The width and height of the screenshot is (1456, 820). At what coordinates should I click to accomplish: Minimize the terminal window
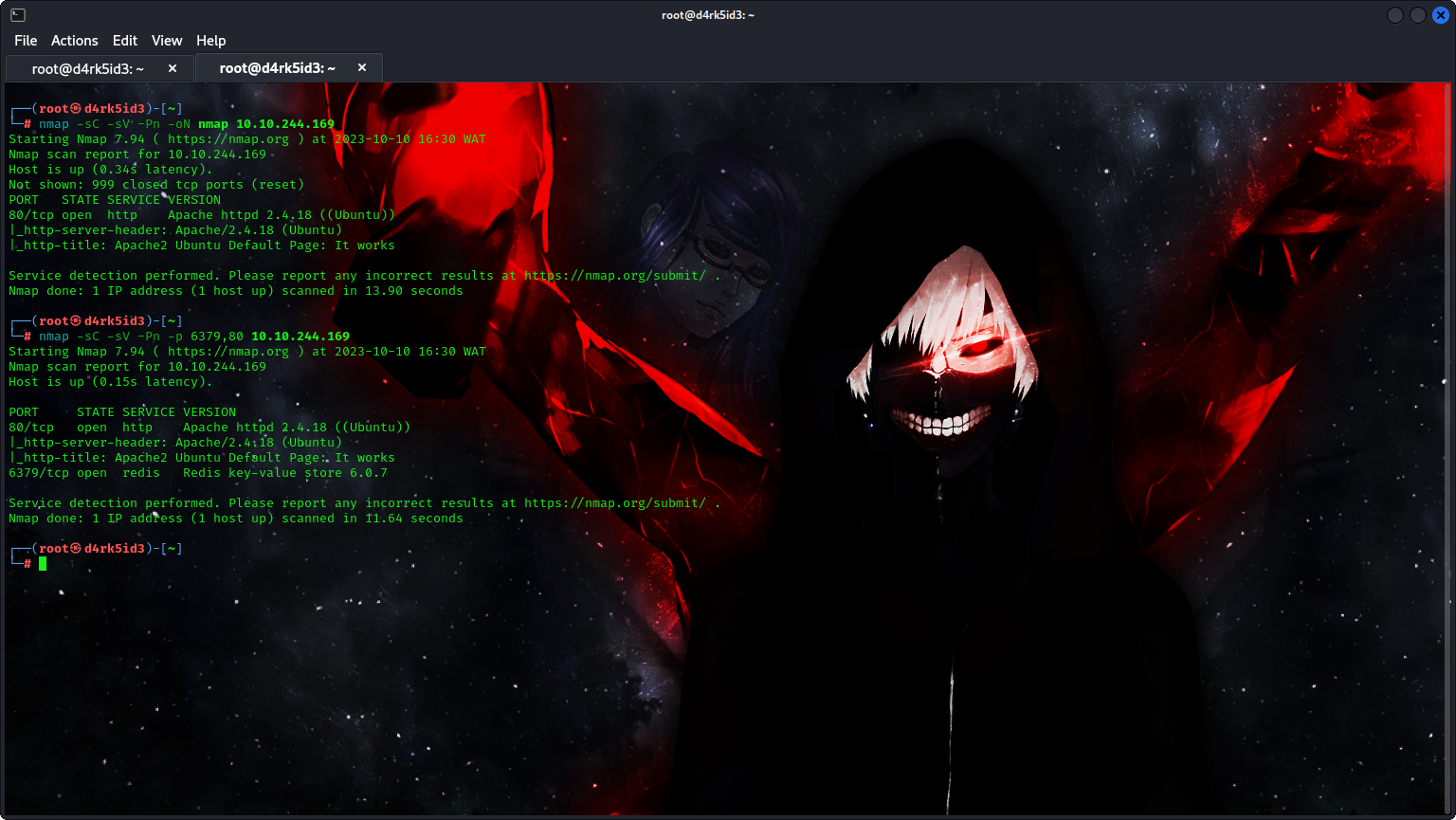coord(1395,15)
